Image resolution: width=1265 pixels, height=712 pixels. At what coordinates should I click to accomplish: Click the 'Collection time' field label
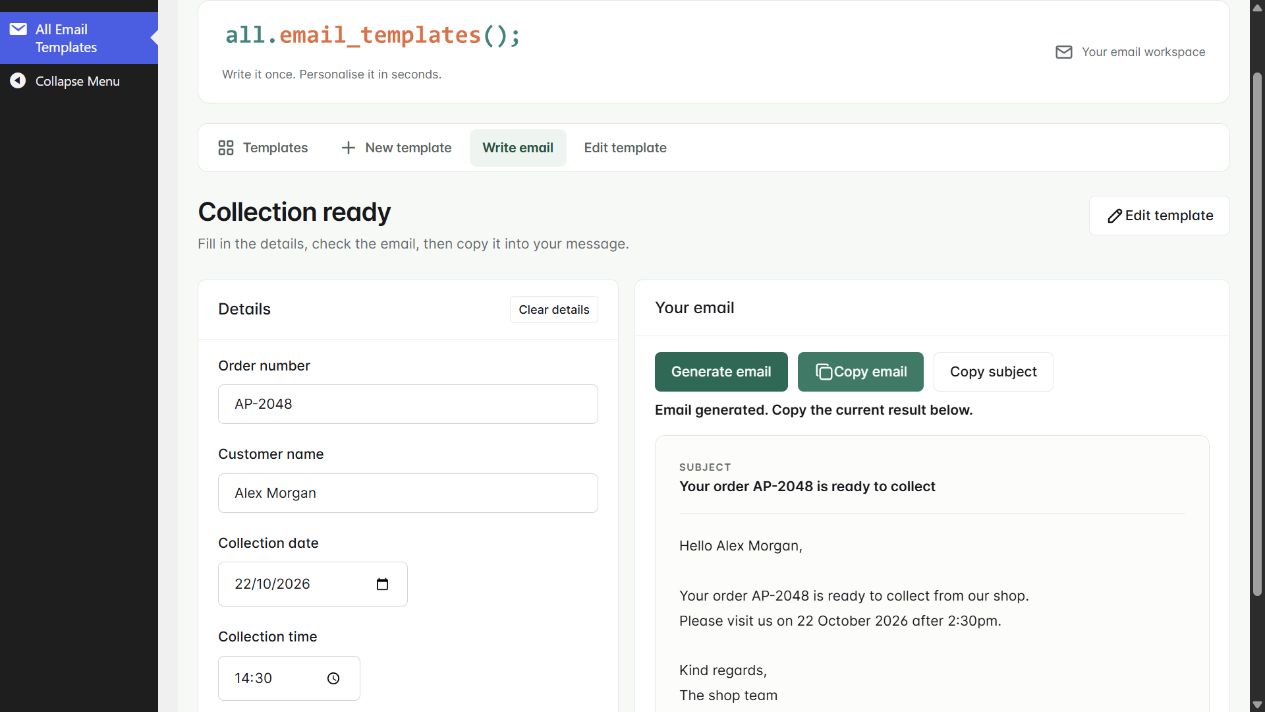point(268,637)
